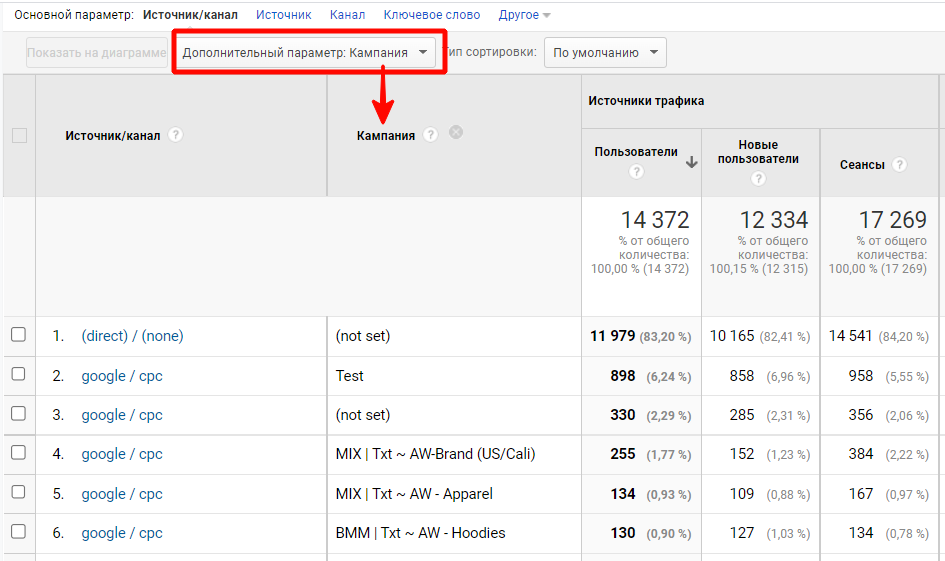Screen dimensions: 945x561
Task: Click help icon next to Источник/канал header
Action: 176,135
